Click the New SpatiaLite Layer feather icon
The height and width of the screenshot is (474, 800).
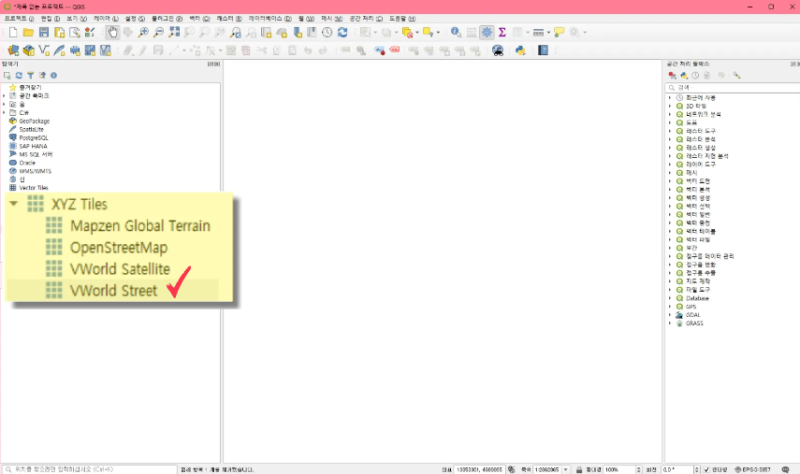(x=60, y=51)
